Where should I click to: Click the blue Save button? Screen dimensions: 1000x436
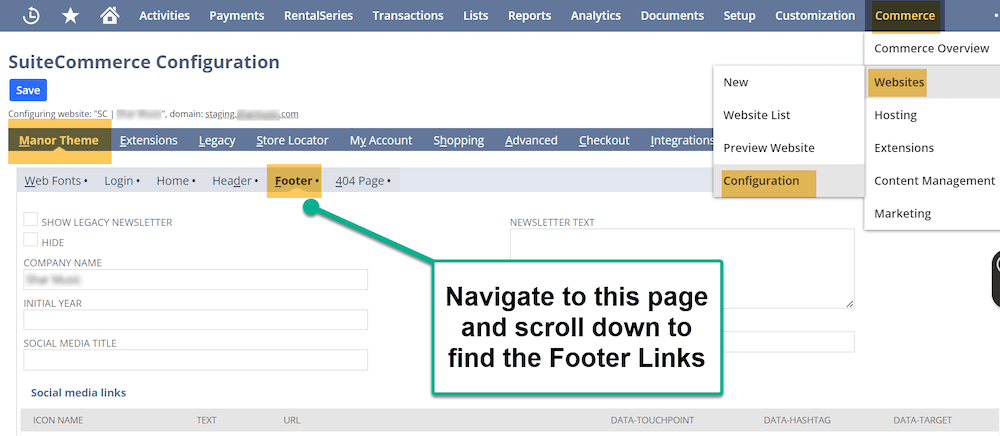tap(28, 91)
